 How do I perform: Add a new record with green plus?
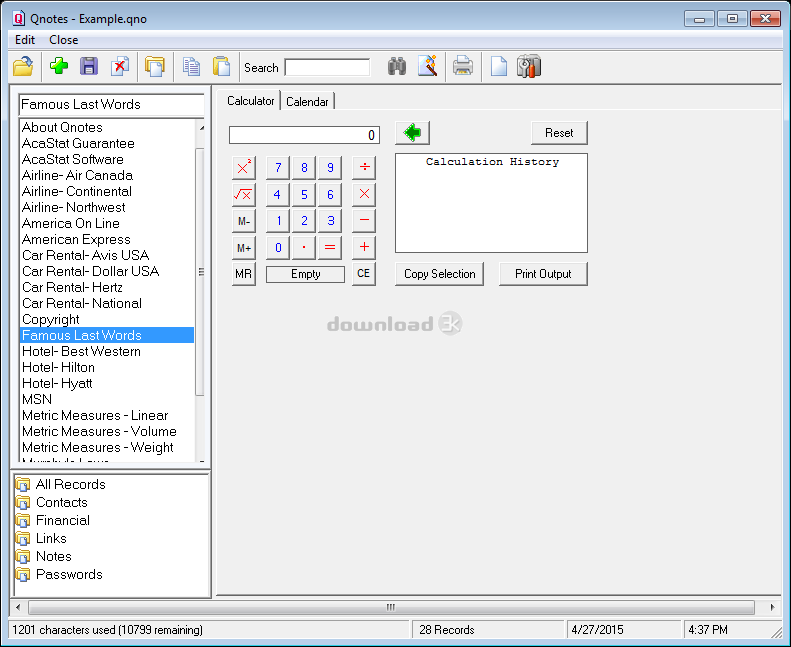coord(59,67)
